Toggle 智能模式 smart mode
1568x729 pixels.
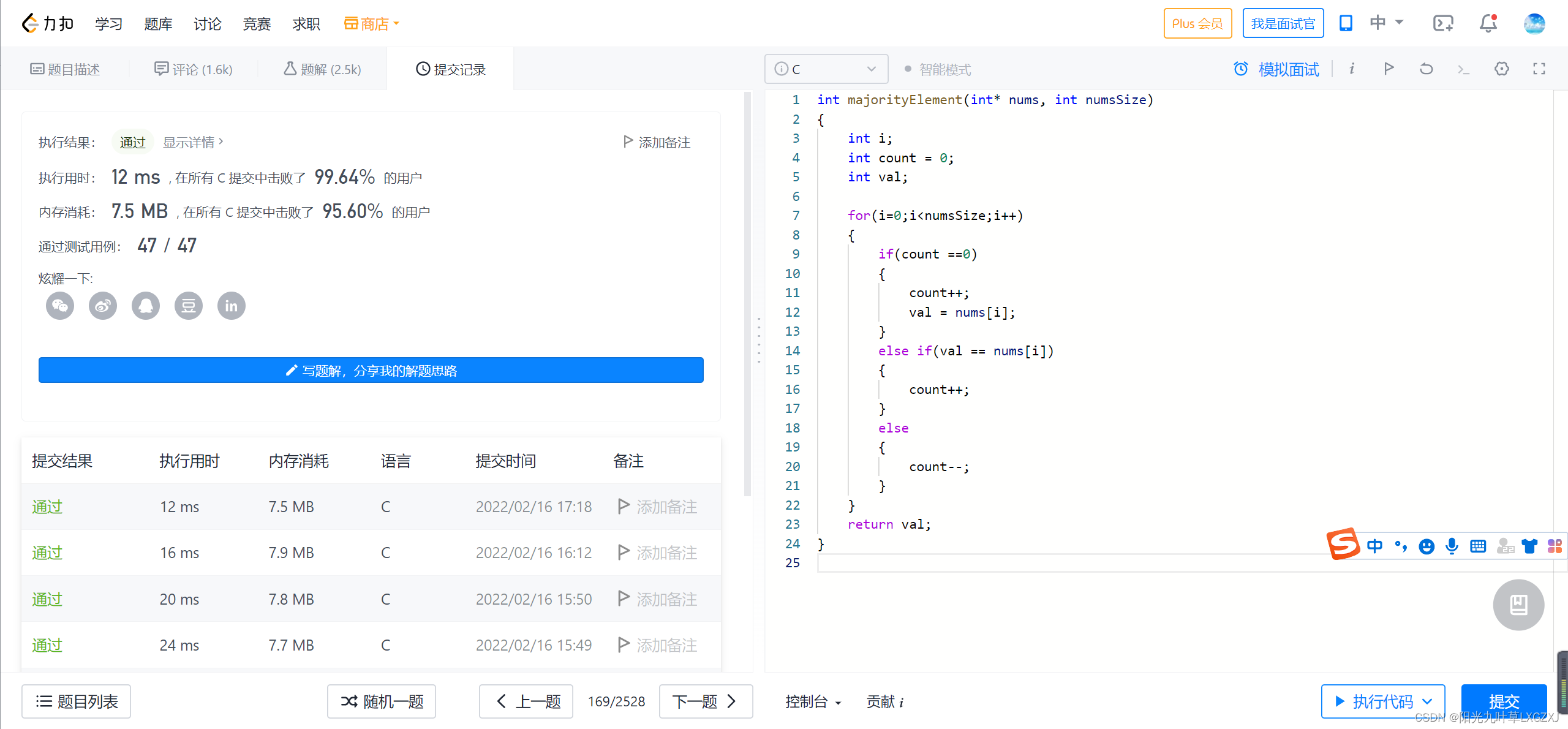[x=938, y=69]
